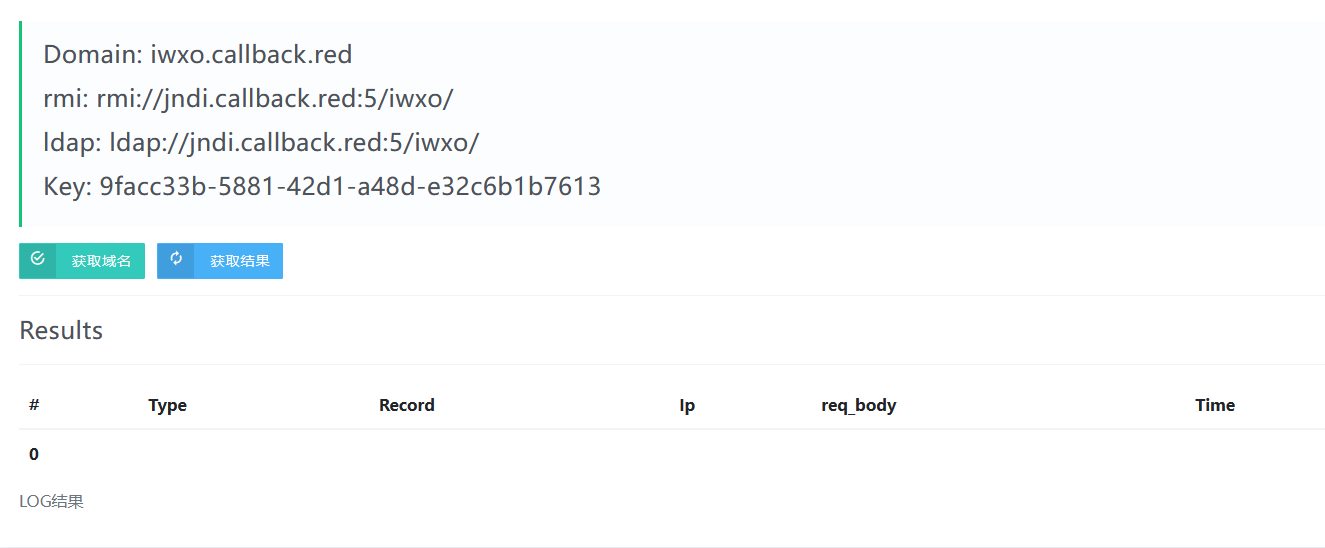
Task: Click the rmi://jndi.callback.red:5/iwxo/ address text
Action: 275,98
